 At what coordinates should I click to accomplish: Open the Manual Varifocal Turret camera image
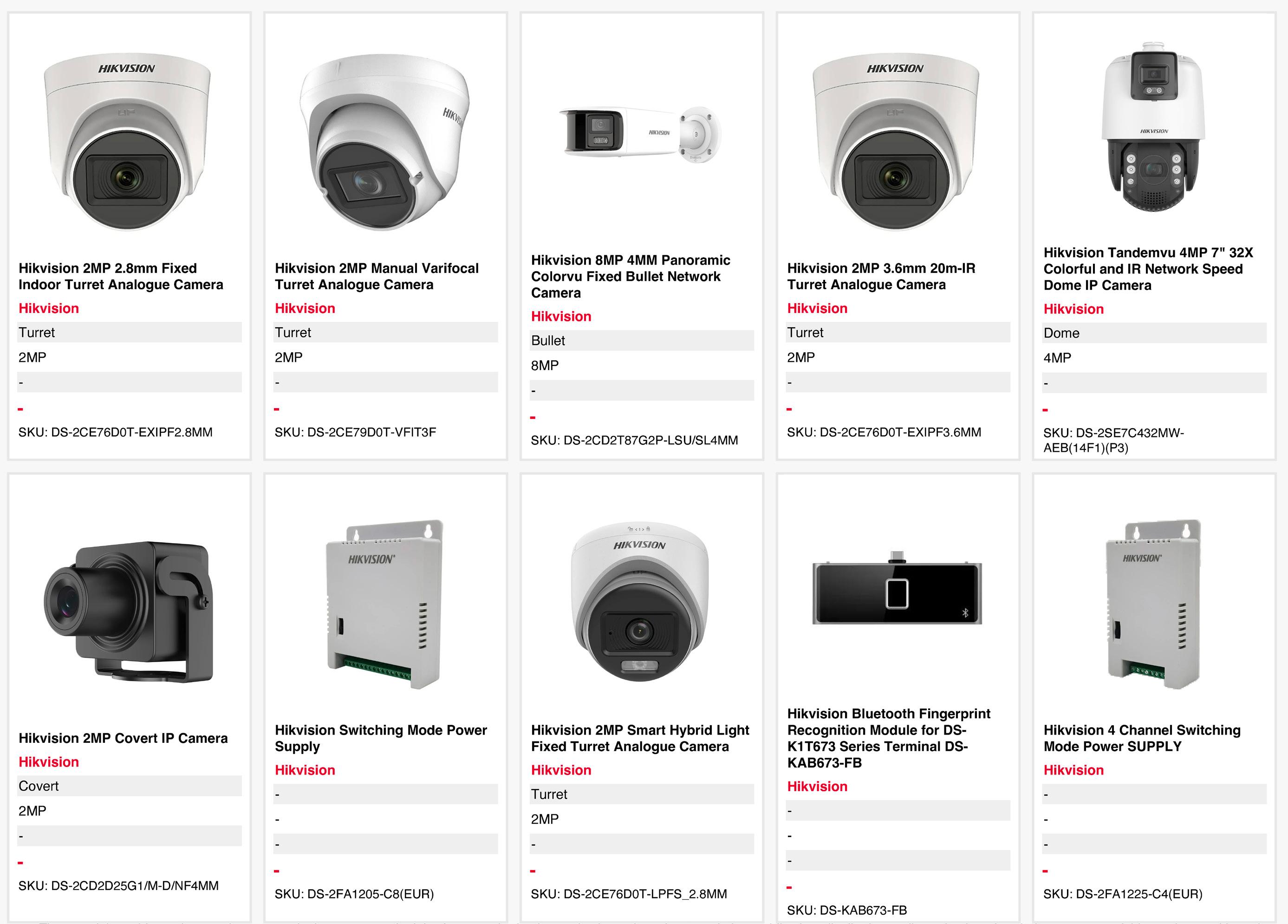[x=384, y=142]
